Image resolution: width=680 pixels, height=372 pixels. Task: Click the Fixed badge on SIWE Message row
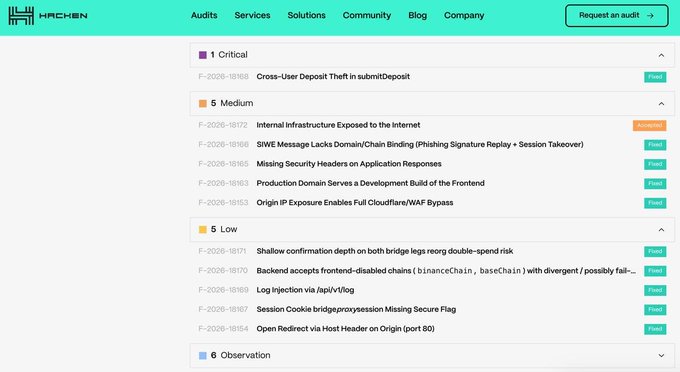click(x=655, y=144)
